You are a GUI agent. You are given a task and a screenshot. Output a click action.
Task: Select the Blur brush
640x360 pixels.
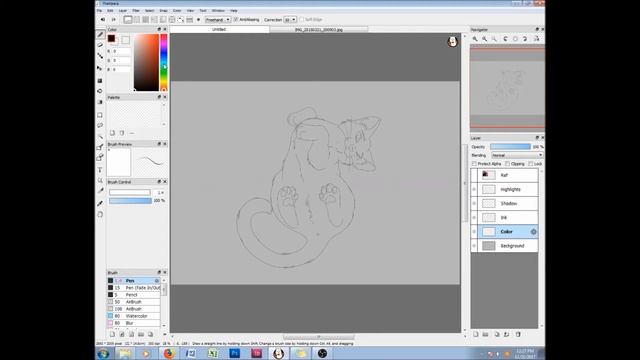coord(133,323)
